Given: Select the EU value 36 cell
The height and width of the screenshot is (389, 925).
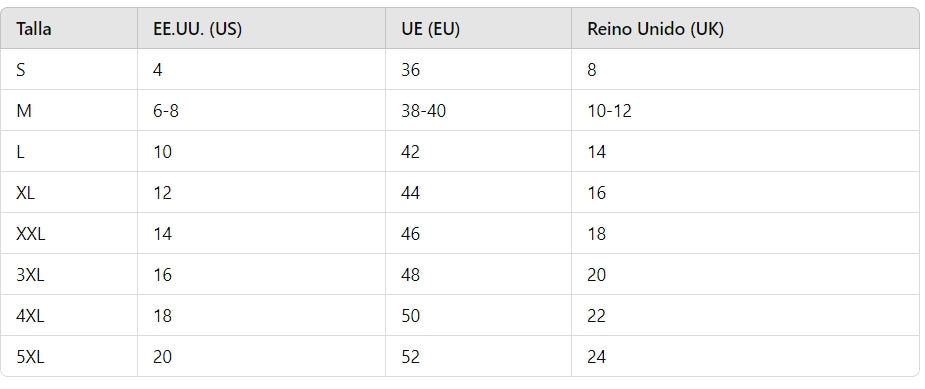Looking at the screenshot, I should (478, 69).
